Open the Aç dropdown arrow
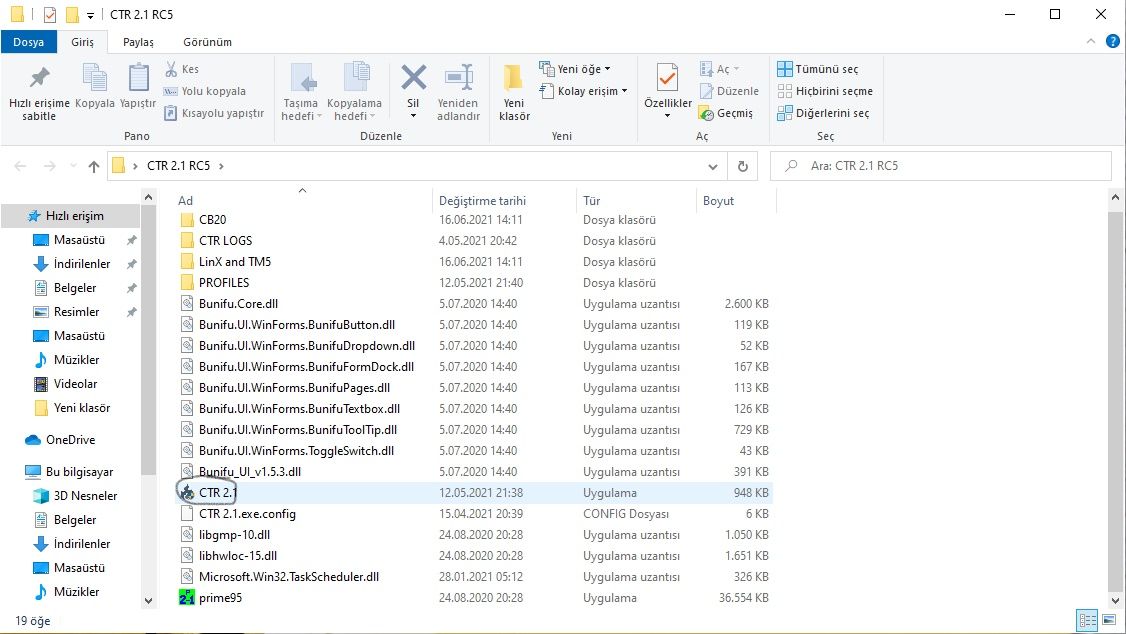Viewport: 1126px width, 634px height. tap(736, 69)
